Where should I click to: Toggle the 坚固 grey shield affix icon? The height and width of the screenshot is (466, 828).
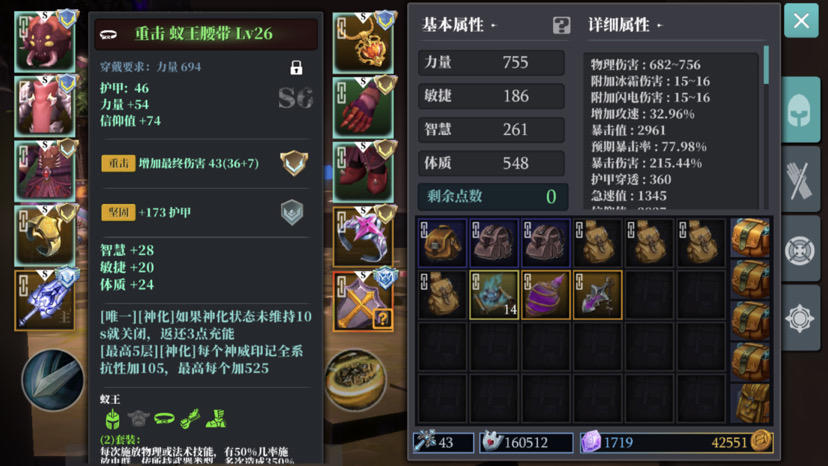tap(292, 212)
